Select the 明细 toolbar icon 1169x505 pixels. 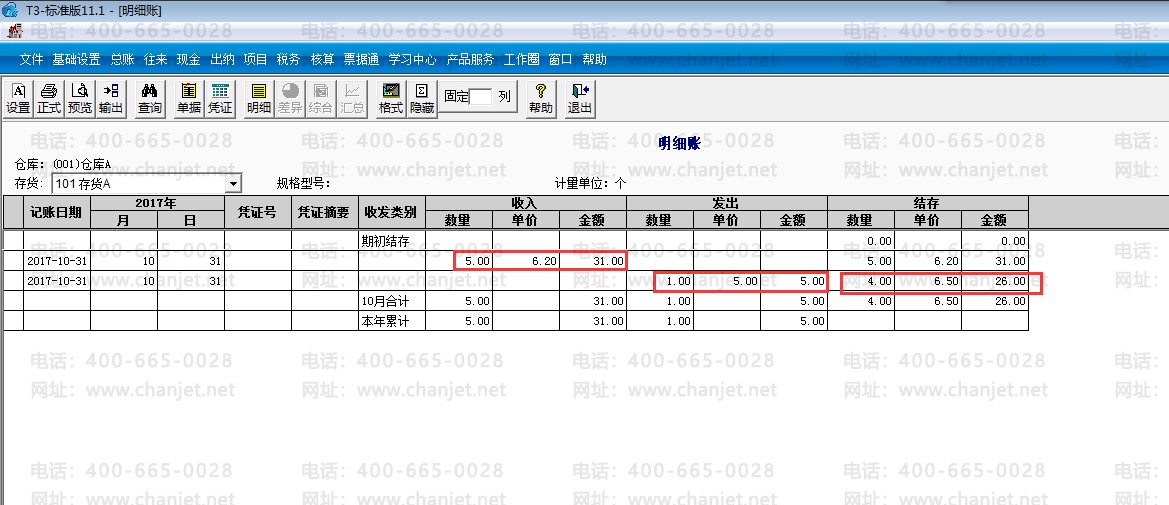259,98
